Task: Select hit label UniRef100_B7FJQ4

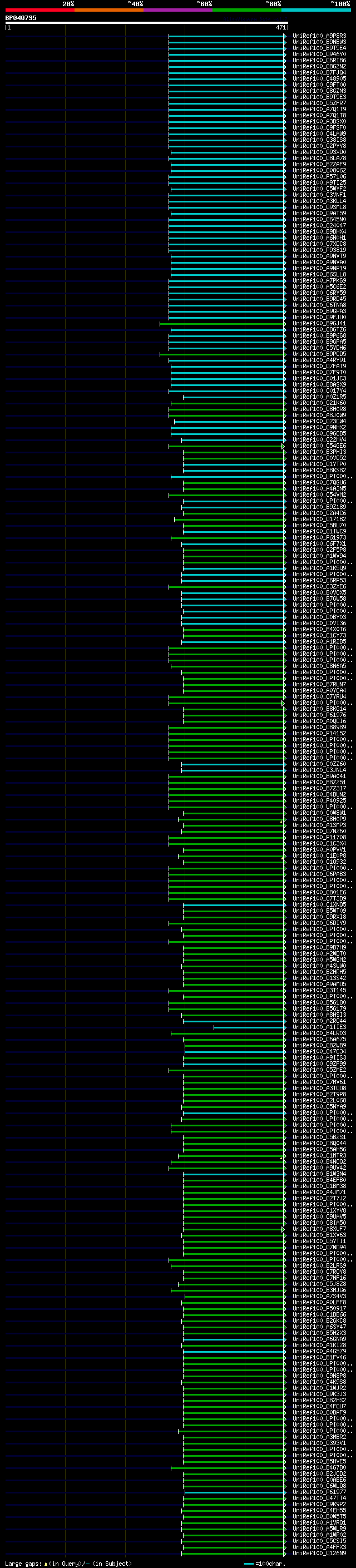Action: 319,72
